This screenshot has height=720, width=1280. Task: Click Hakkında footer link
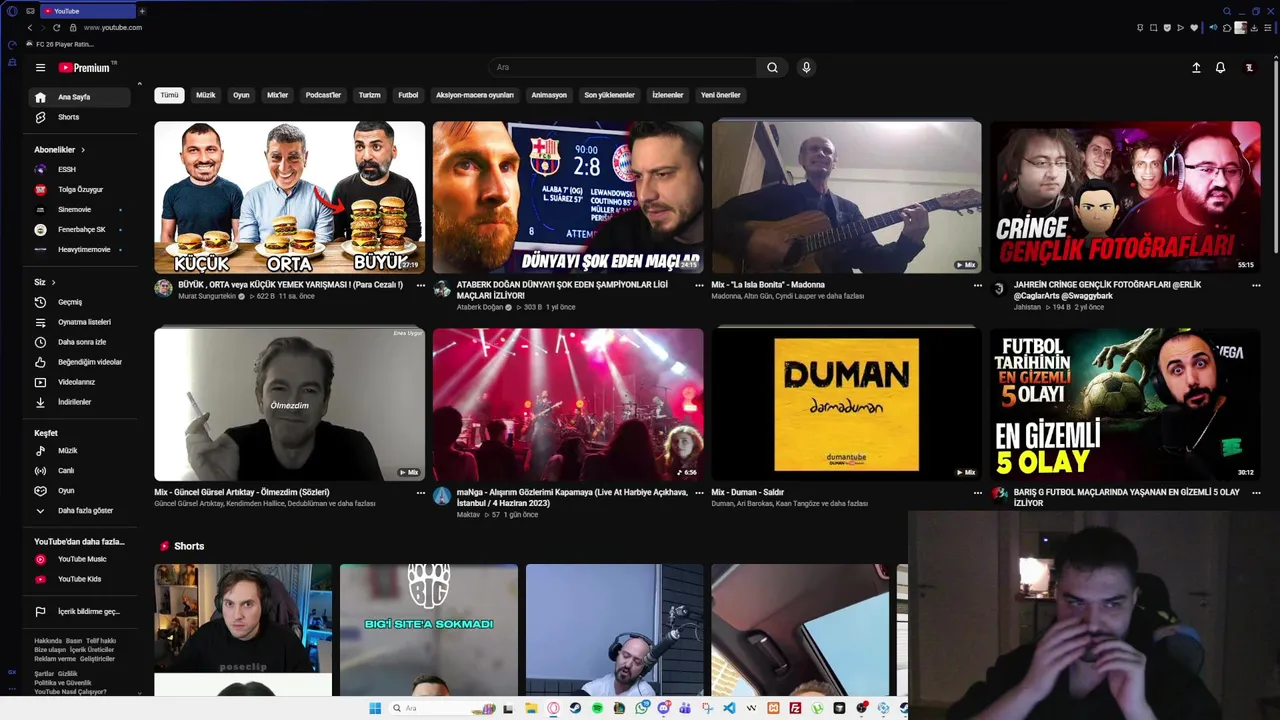click(x=48, y=641)
